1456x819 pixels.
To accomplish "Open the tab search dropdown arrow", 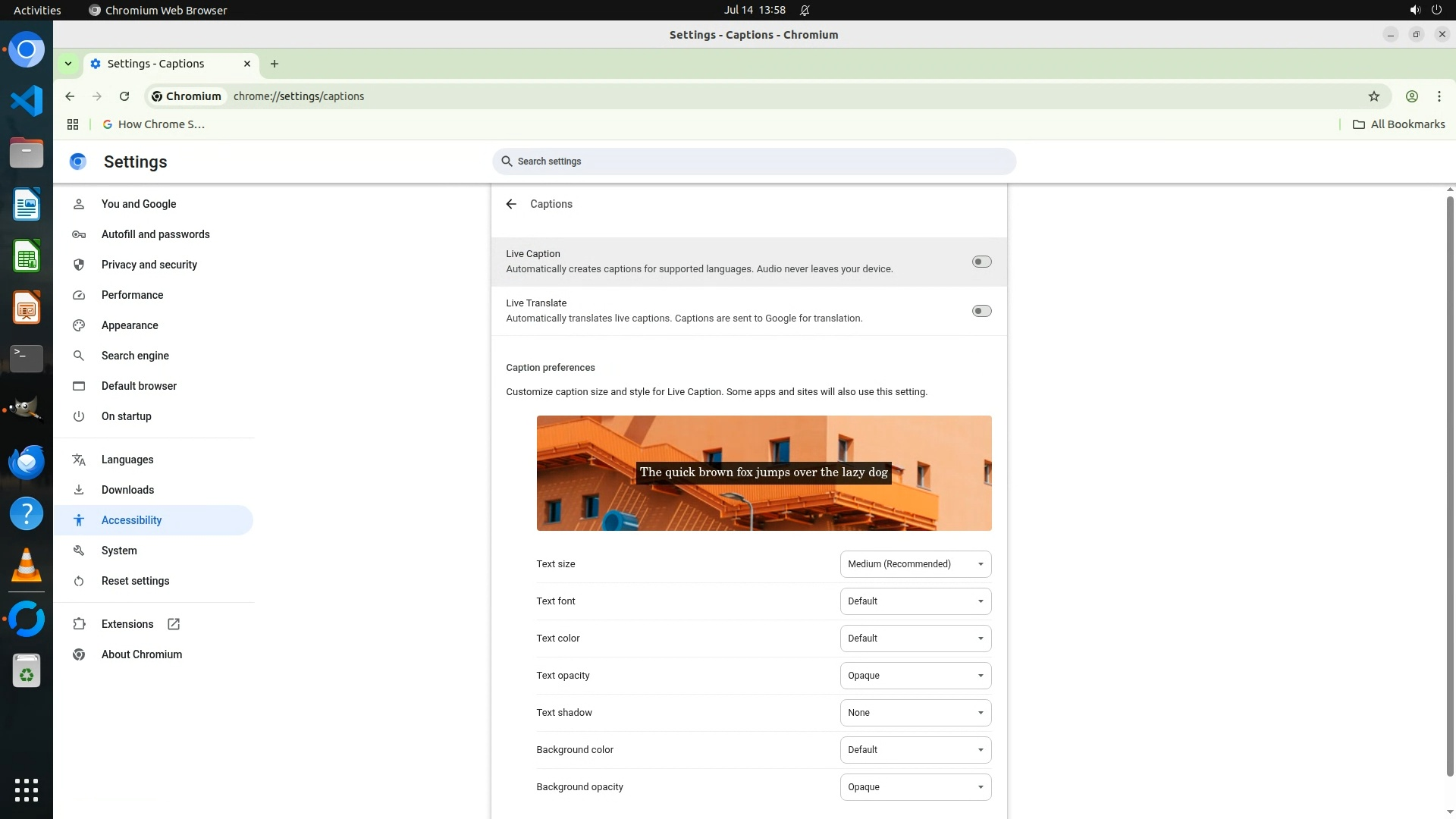I will 68,64.
